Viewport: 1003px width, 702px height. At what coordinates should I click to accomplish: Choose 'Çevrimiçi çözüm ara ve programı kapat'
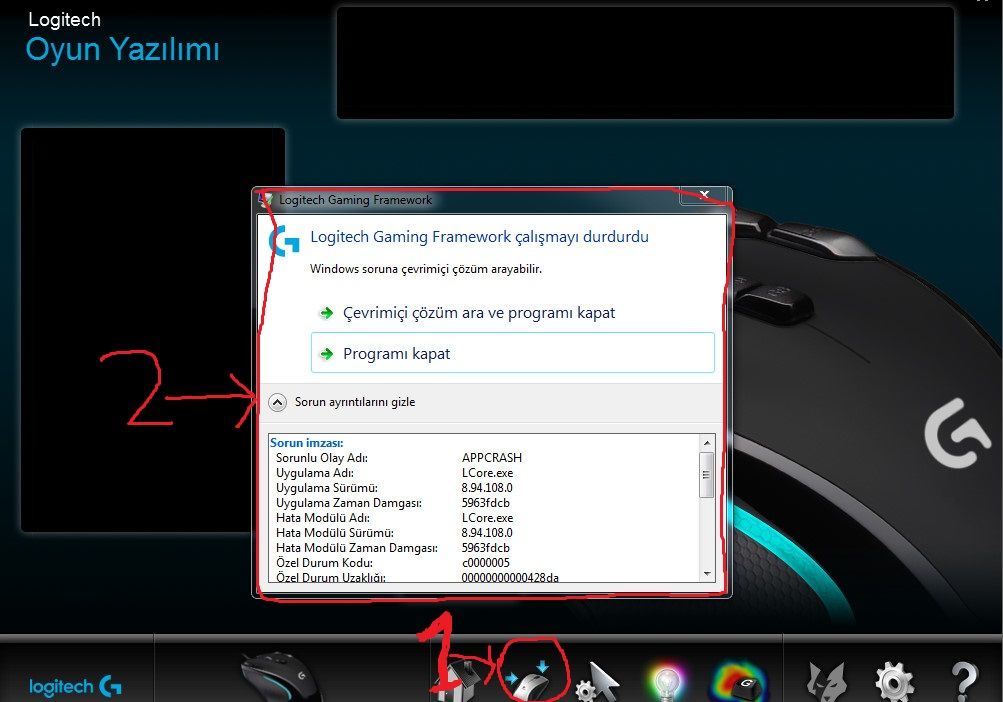pyautogui.click(x=478, y=313)
